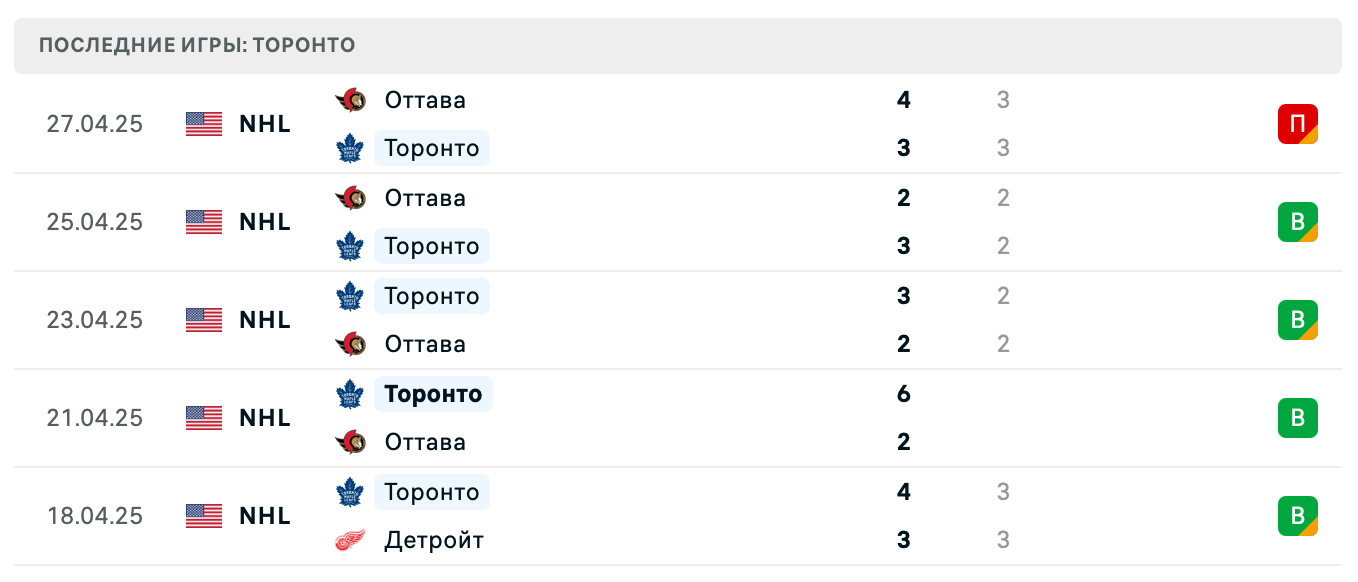
Task: Select the NHL league in the top match
Action: pos(264,124)
